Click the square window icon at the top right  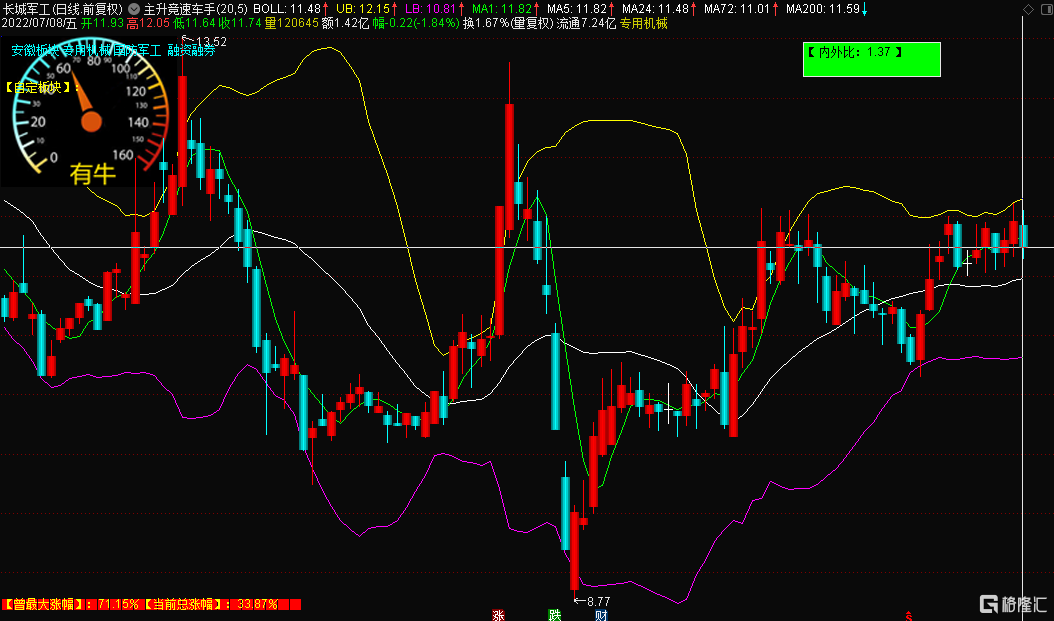(1045, 9)
